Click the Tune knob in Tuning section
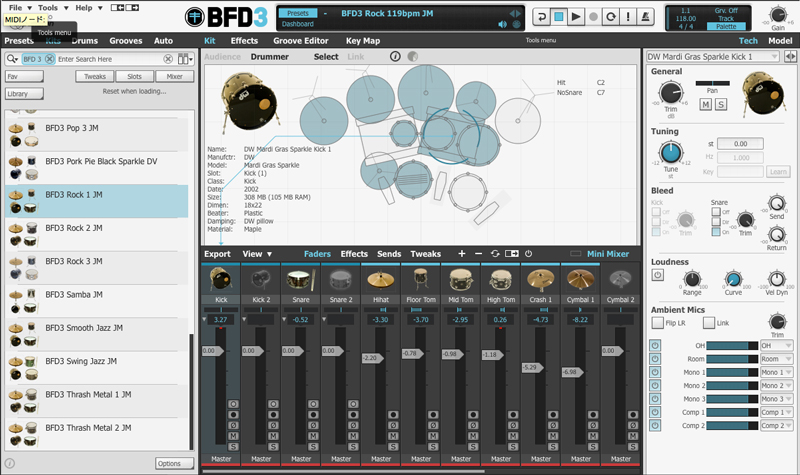This screenshot has width=800, height=475. tap(671, 153)
